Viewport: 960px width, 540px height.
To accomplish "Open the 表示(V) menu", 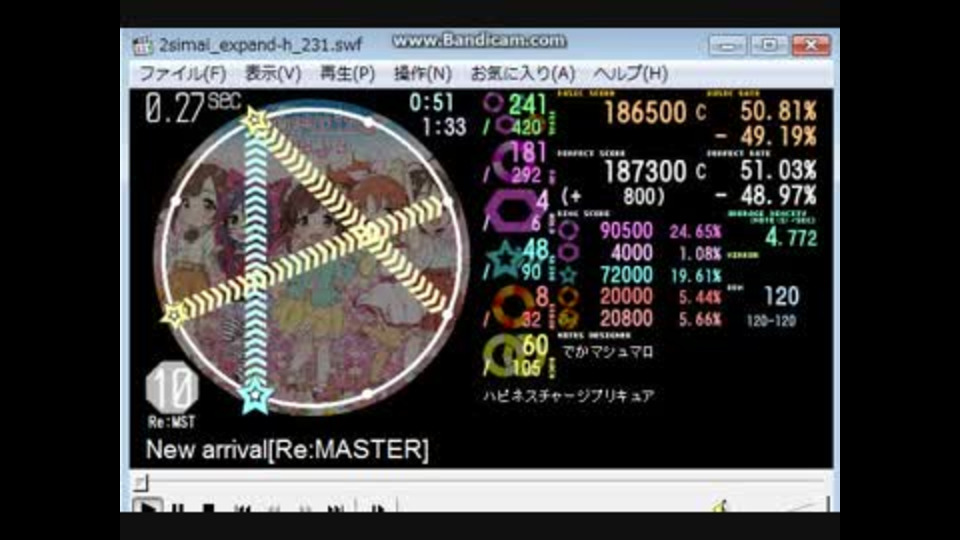I will tap(273, 74).
